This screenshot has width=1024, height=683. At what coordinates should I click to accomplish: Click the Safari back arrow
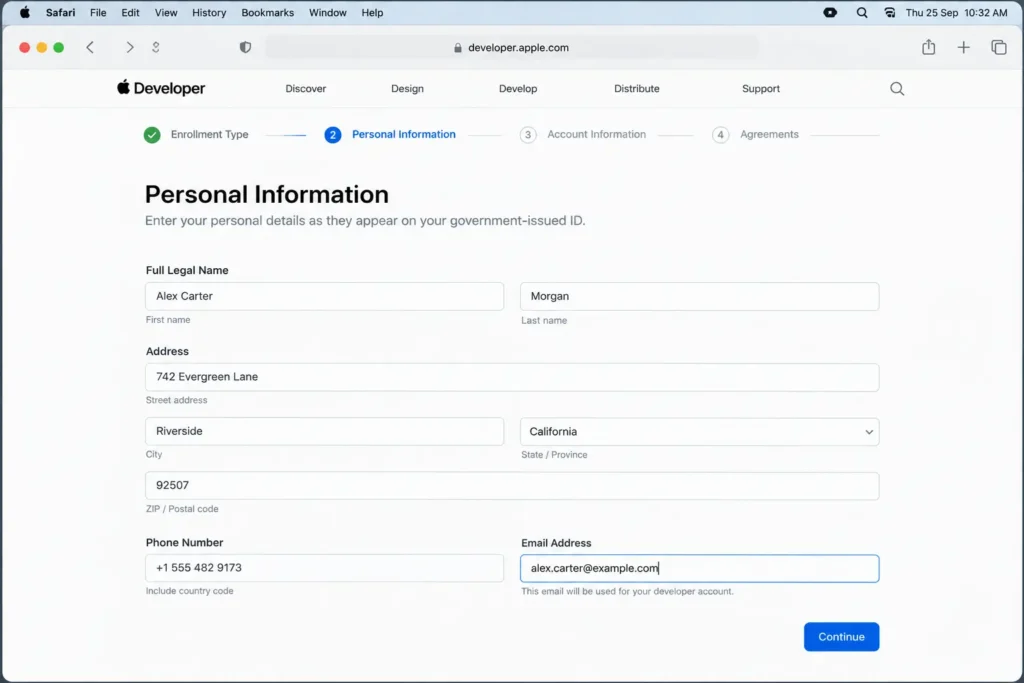90,47
